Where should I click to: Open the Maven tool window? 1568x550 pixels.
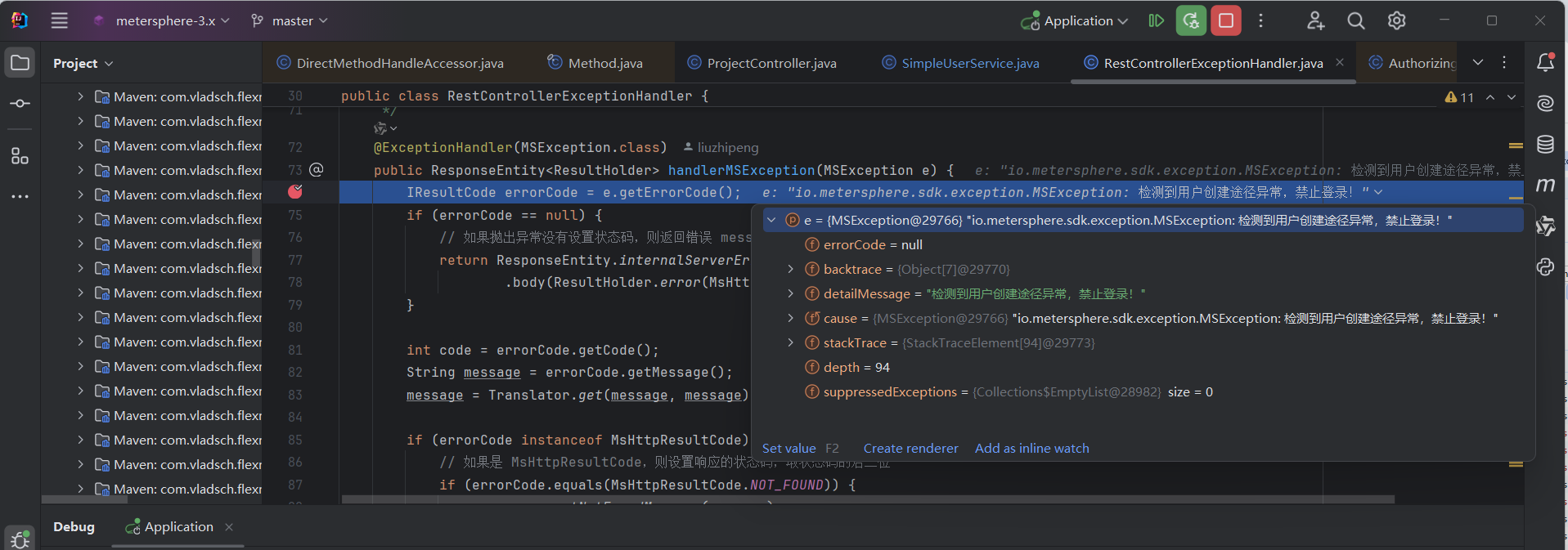pyautogui.click(x=1545, y=186)
